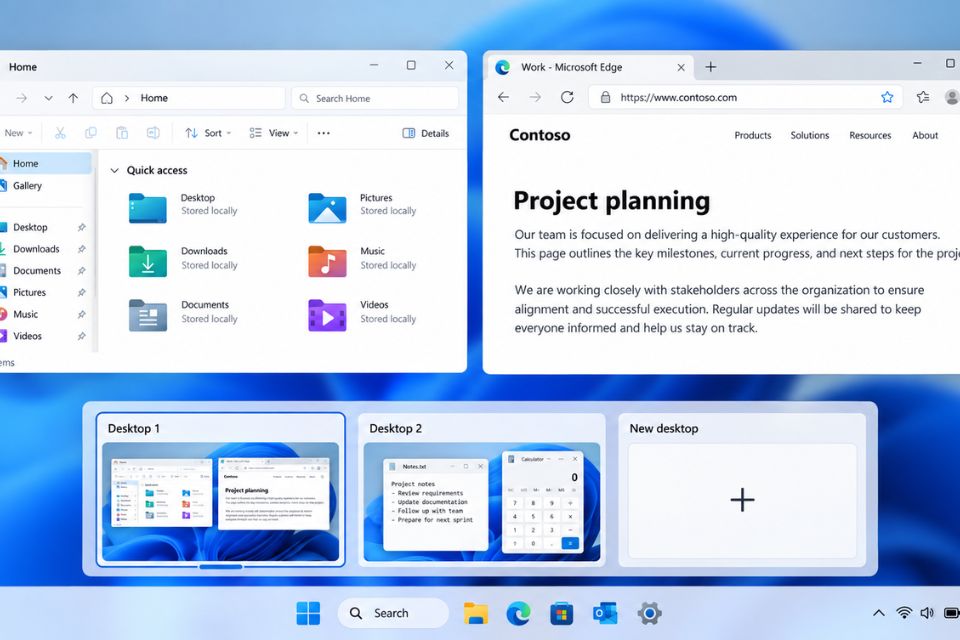Screen dimensions: 960x640
Task: Create a New desktop with the plus
Action: (x=742, y=500)
